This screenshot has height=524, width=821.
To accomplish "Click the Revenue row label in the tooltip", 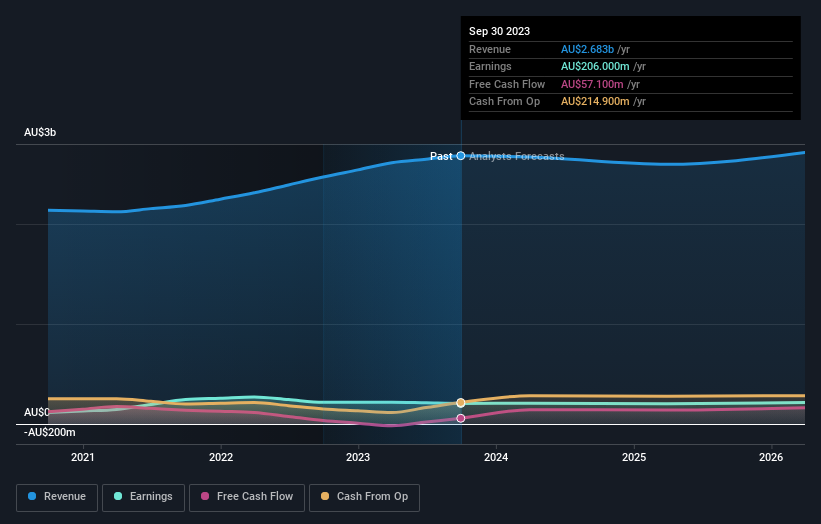I will pos(490,49).
